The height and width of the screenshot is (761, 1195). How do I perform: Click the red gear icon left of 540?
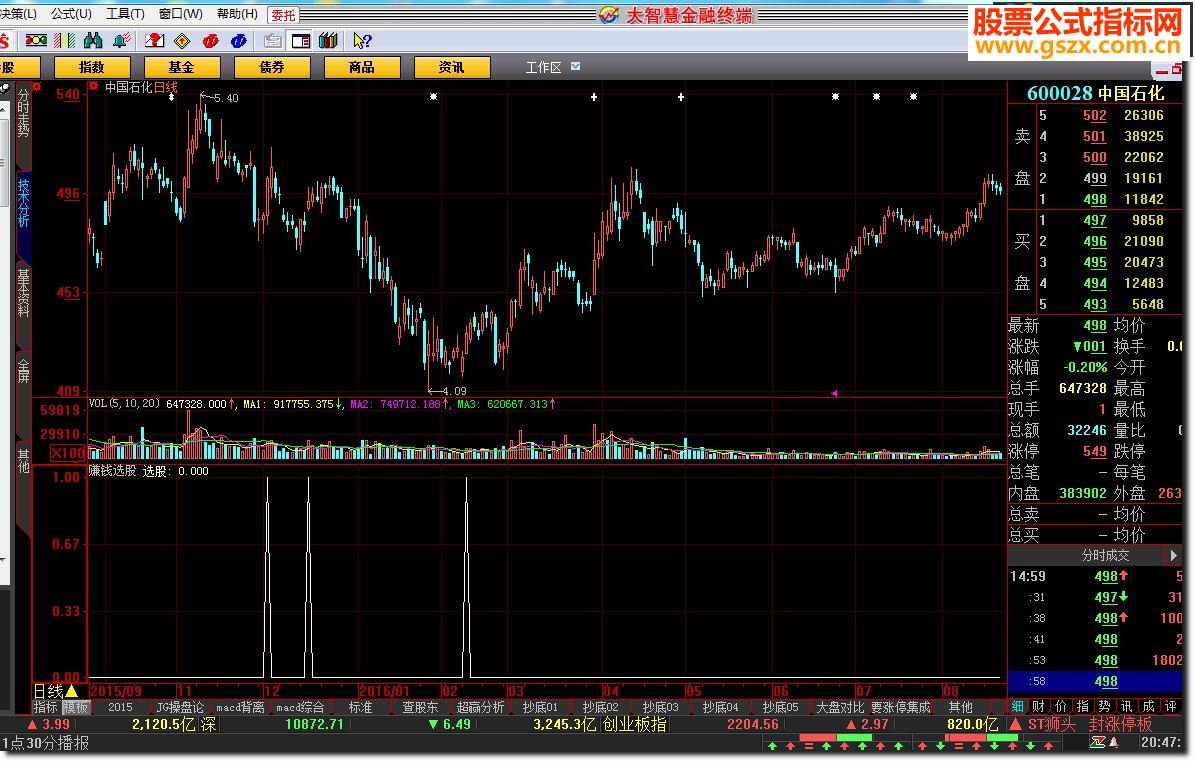pos(37,87)
